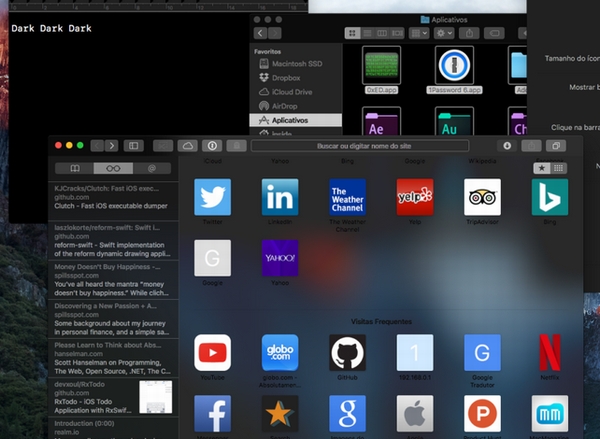Open The Weather Channel shortcut

coord(347,197)
